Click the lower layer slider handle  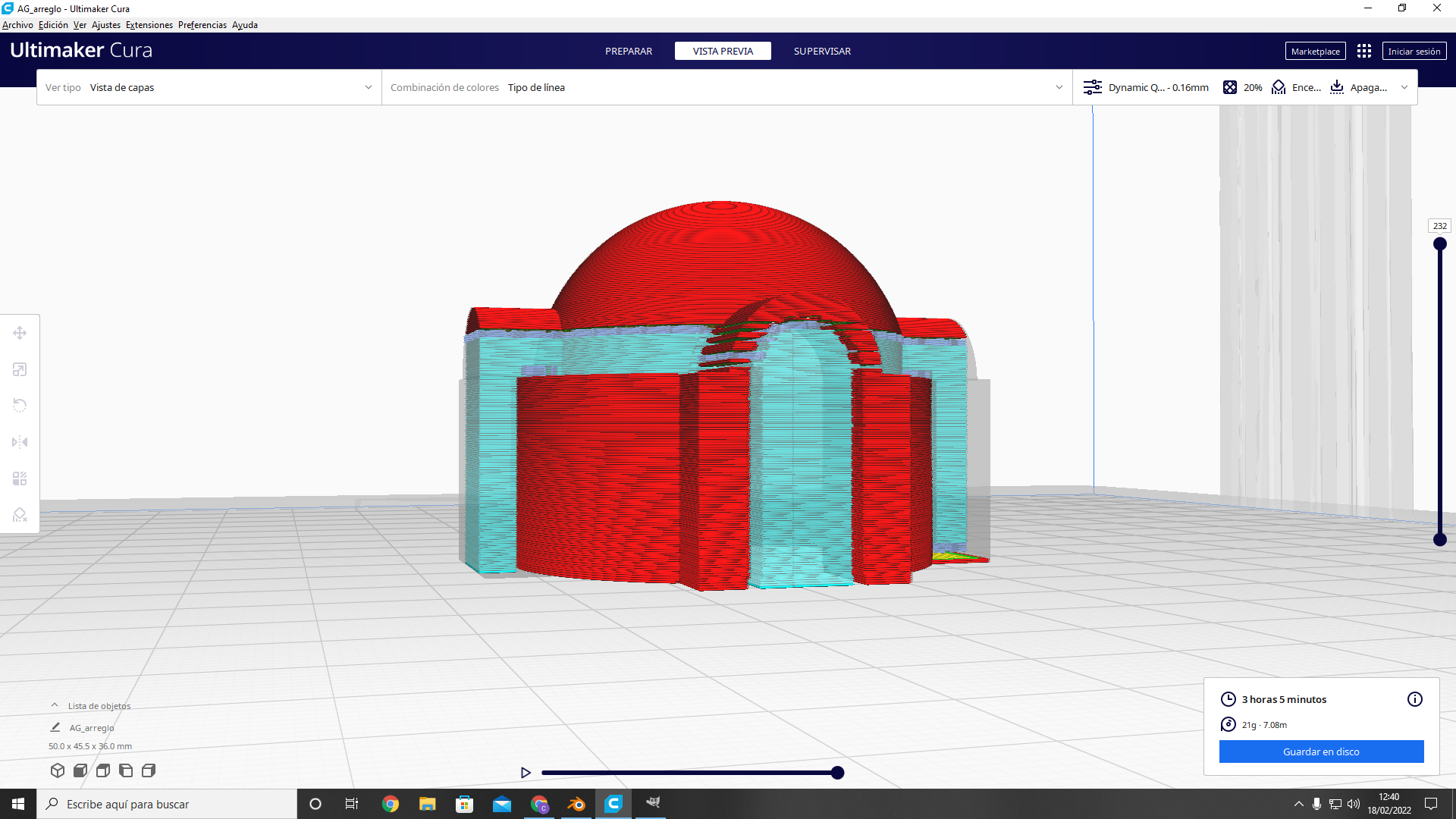pos(1440,540)
